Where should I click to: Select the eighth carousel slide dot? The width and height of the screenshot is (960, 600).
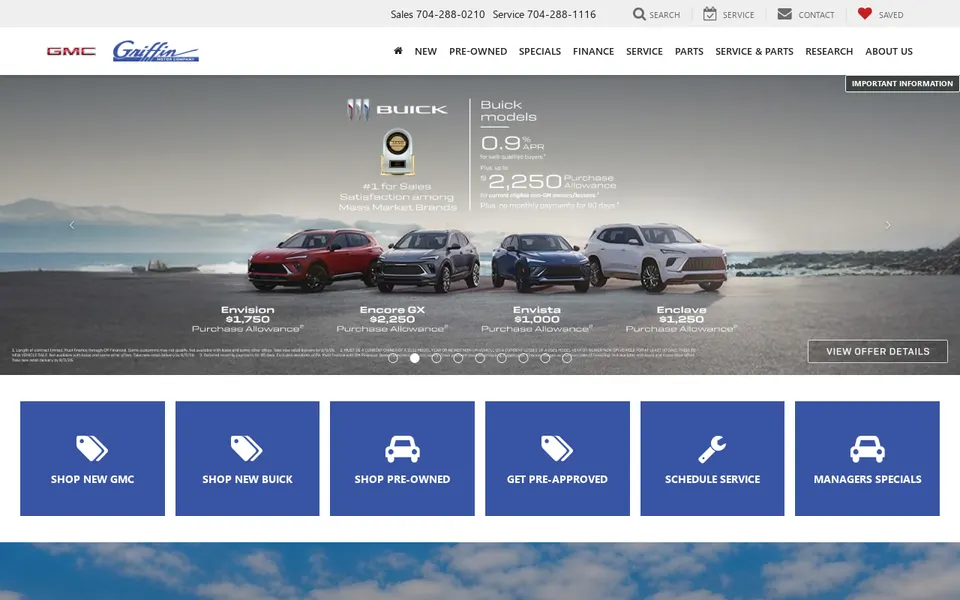pos(545,358)
